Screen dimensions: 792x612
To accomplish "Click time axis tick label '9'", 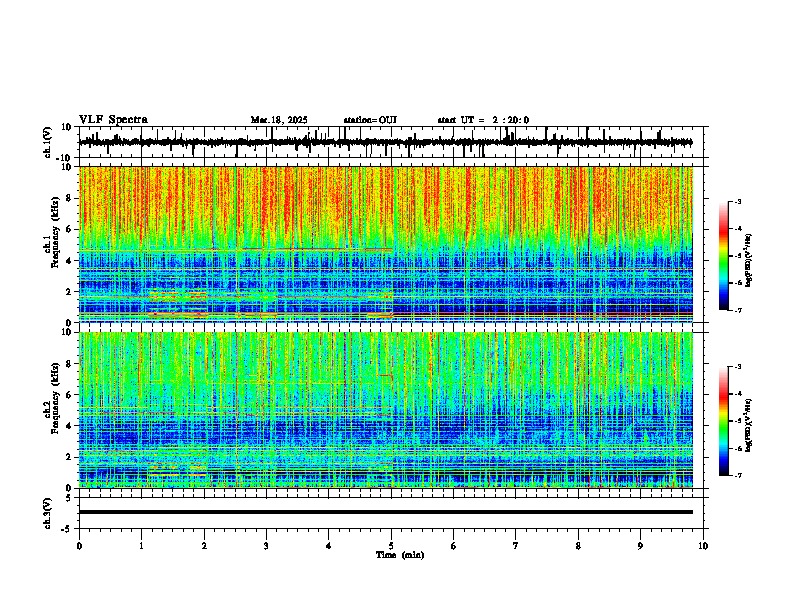I will coord(640,546).
